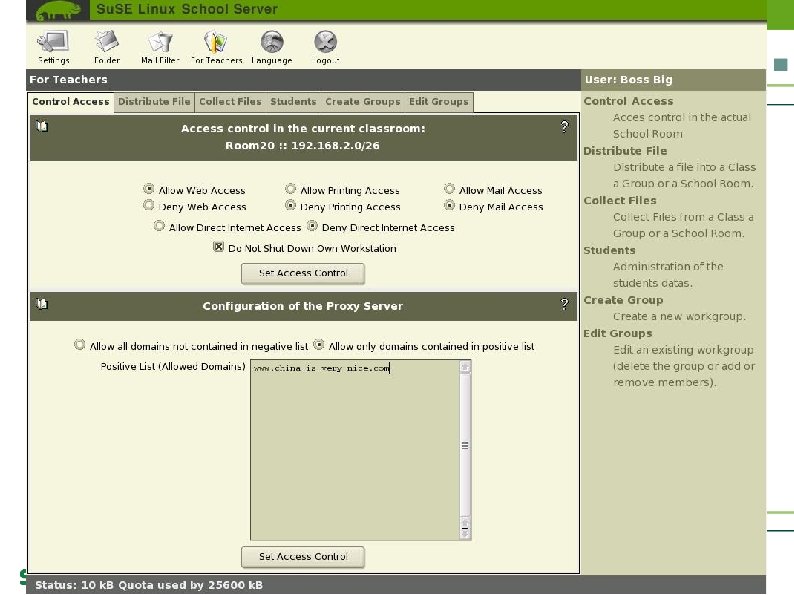This screenshot has height=595, width=794.
Task: Click book icon in Access control header
Action: [42, 126]
